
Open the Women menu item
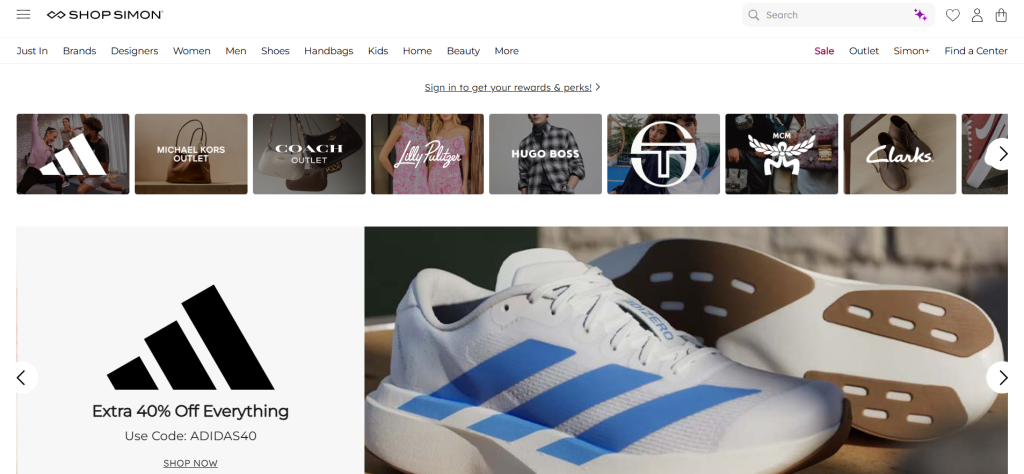coord(191,51)
